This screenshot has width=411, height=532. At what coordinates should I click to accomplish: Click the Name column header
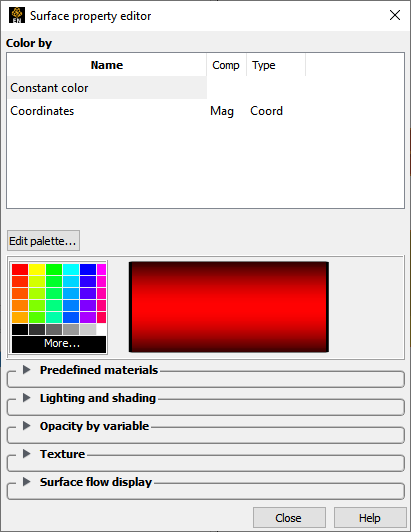pos(107,65)
